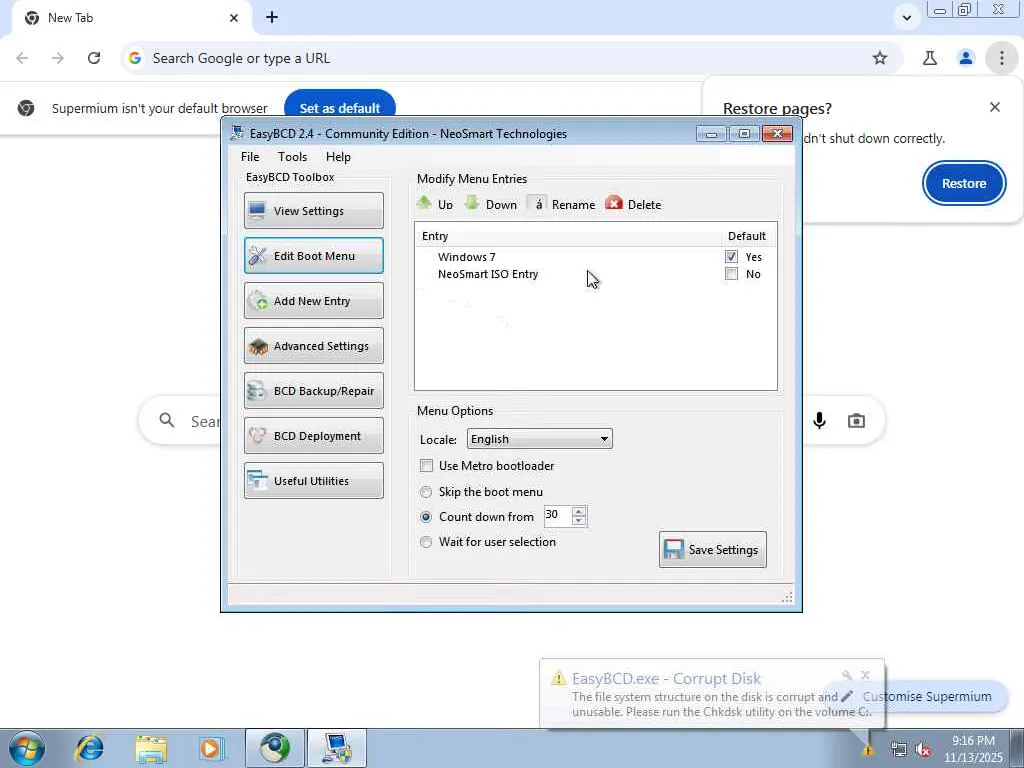Open Useful Utilities section
The image size is (1024, 768).
pyautogui.click(x=313, y=481)
